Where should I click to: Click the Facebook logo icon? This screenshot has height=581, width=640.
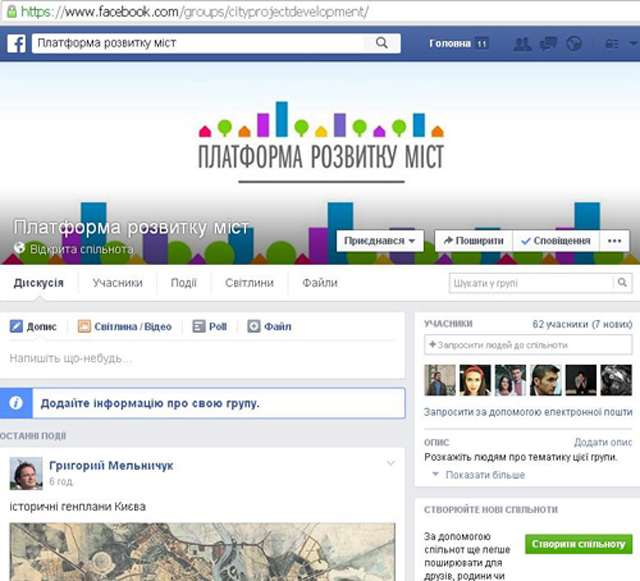pos(16,44)
